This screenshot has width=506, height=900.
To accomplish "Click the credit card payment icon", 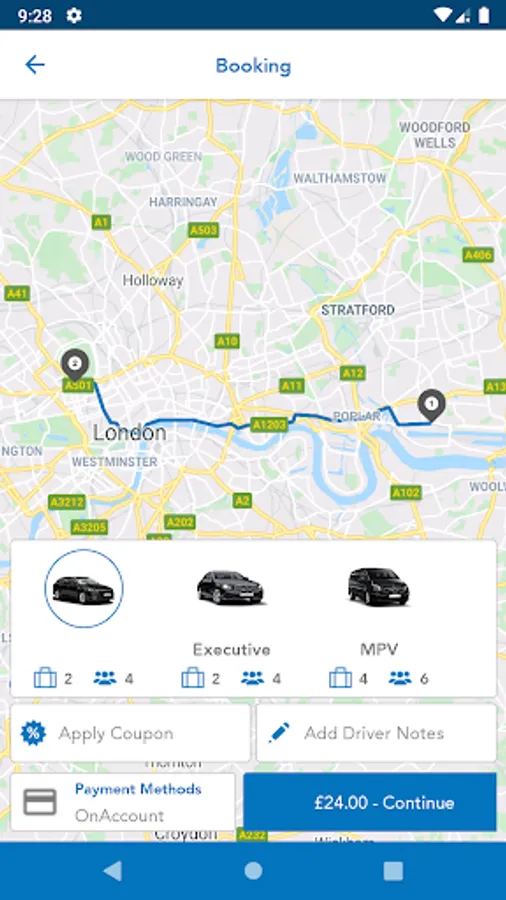I will [40, 802].
